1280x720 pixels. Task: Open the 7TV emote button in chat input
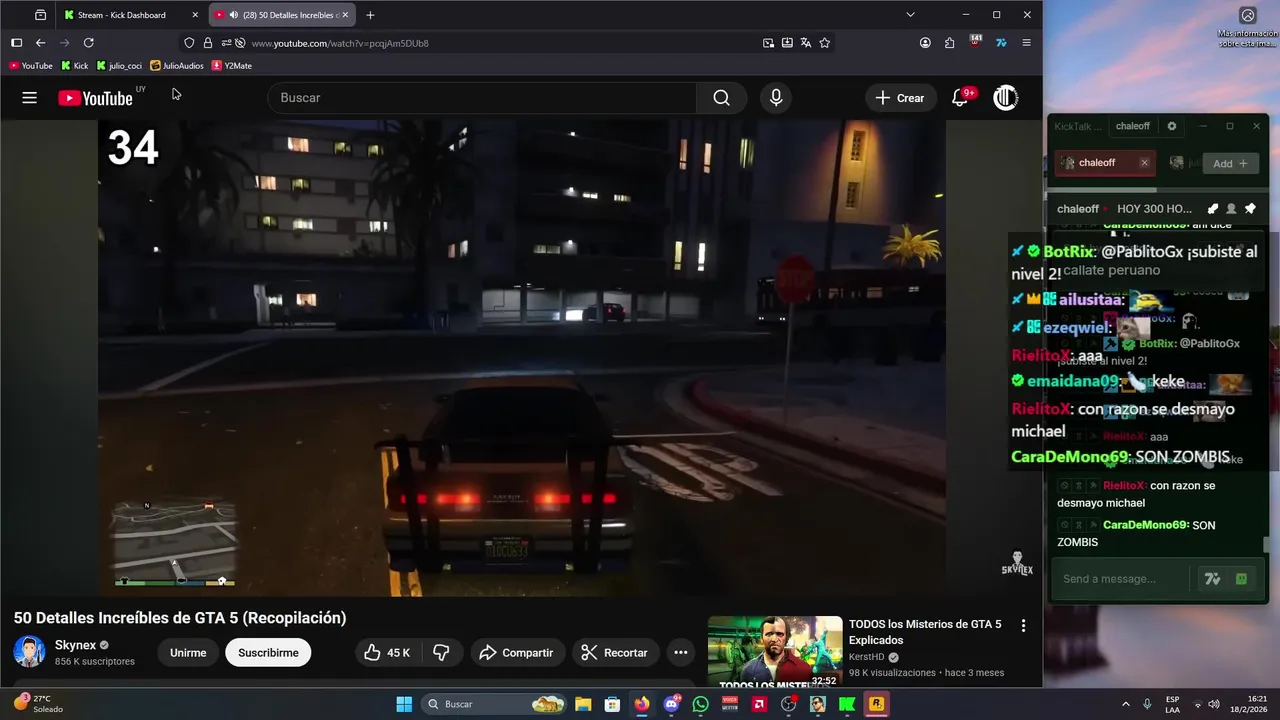[x=1213, y=579]
